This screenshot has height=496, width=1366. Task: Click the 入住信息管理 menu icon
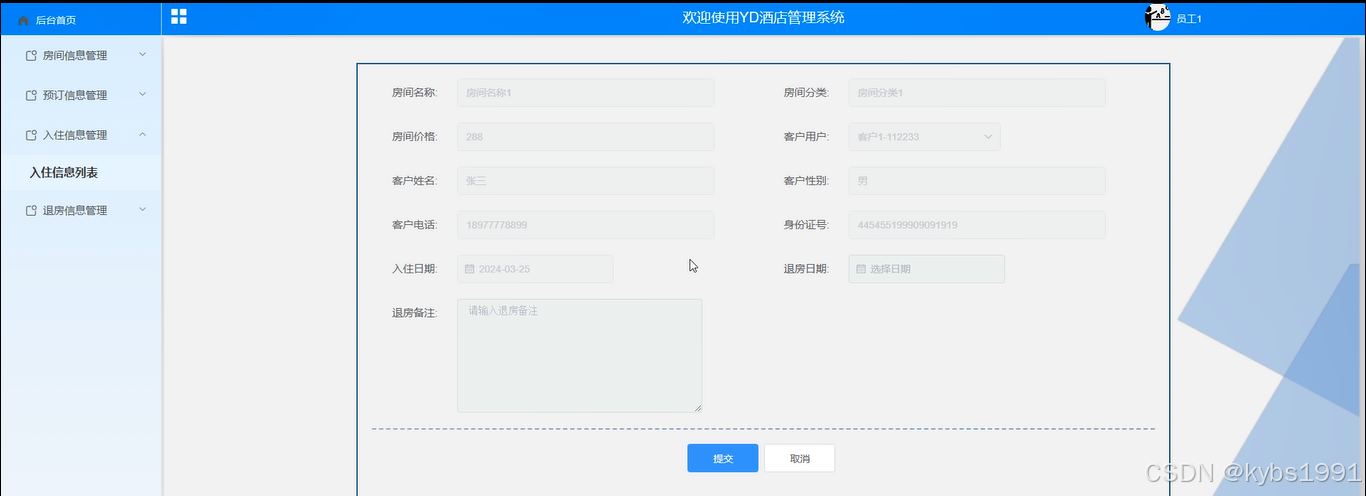32,135
